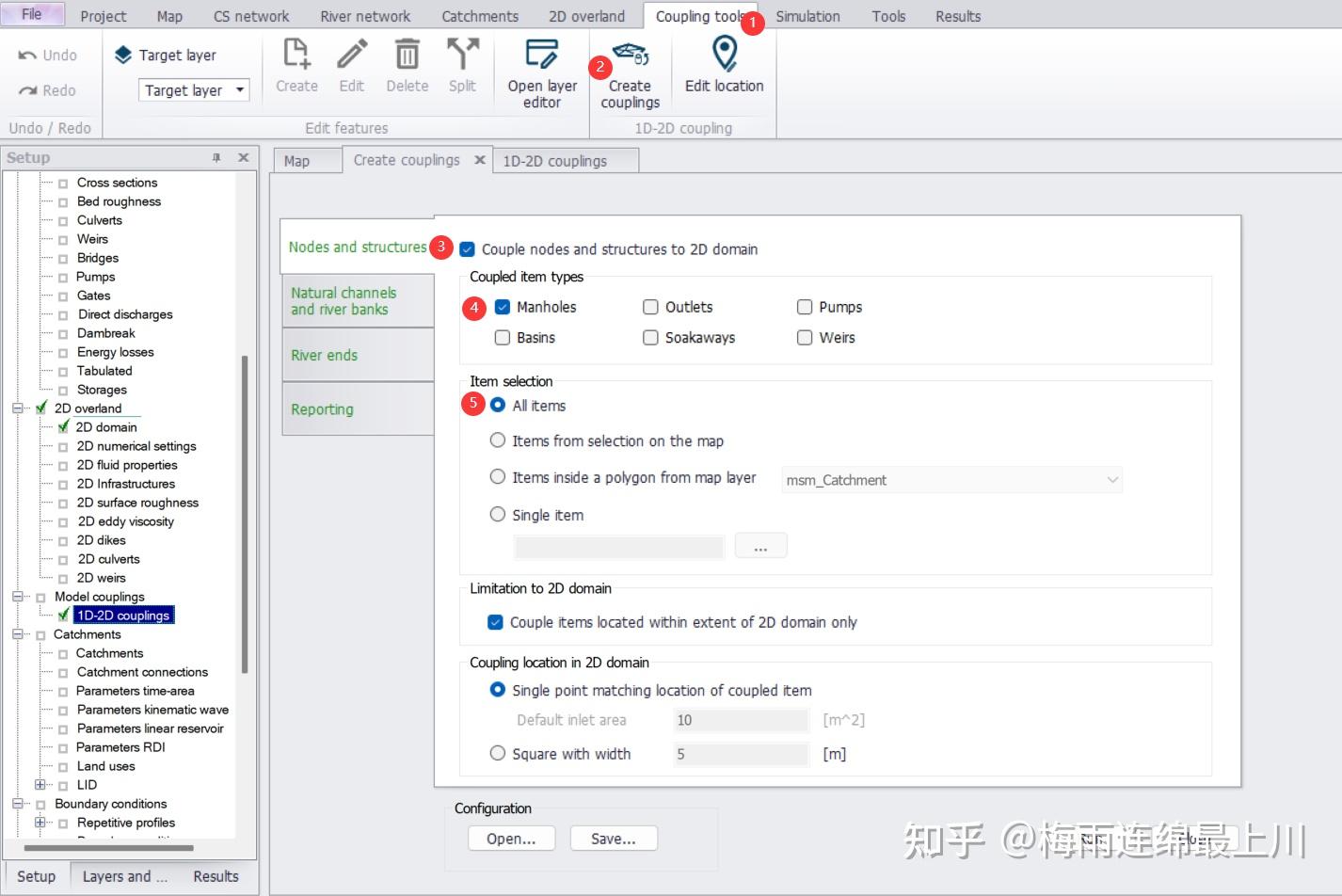
Task: Click the Open... configuration button
Action: 511,839
